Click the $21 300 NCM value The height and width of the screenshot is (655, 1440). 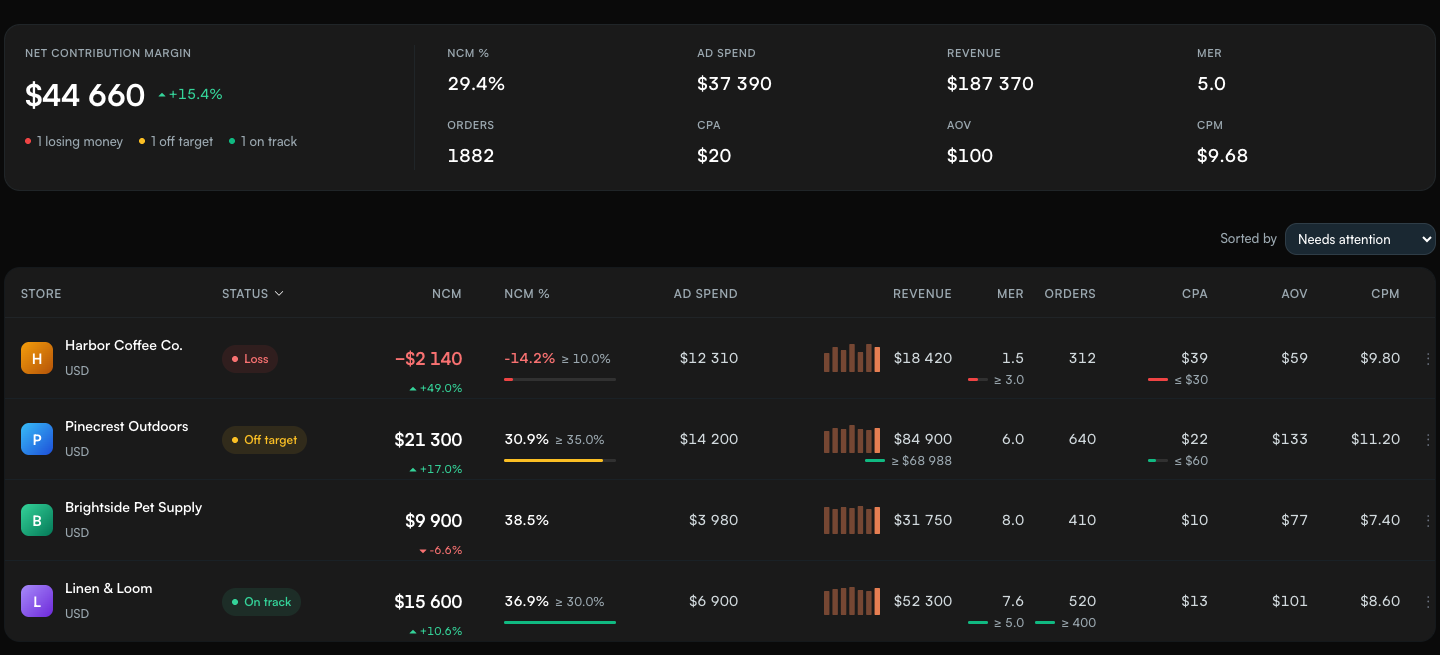(428, 440)
